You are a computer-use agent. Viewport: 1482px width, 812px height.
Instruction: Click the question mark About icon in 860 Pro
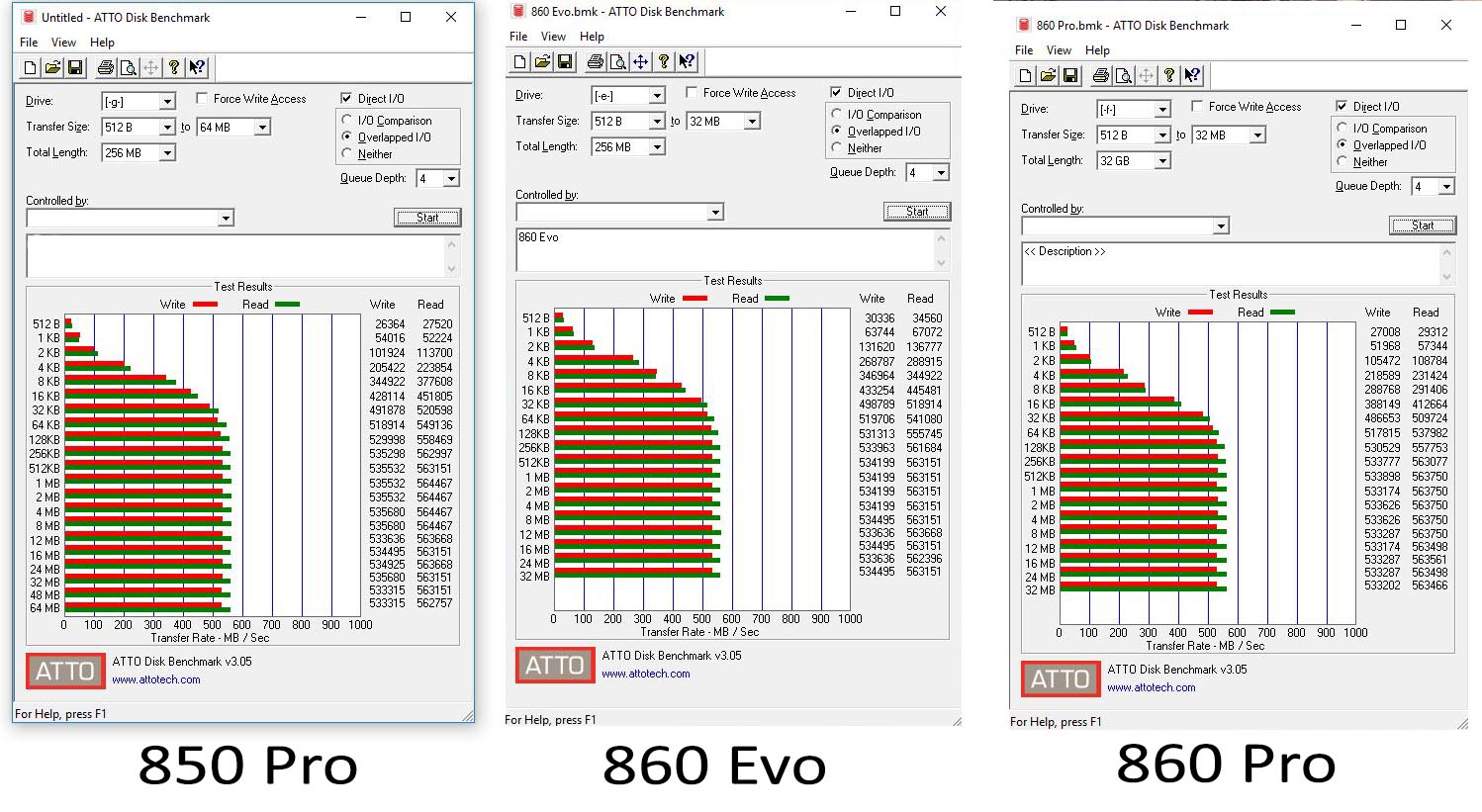tap(1169, 75)
